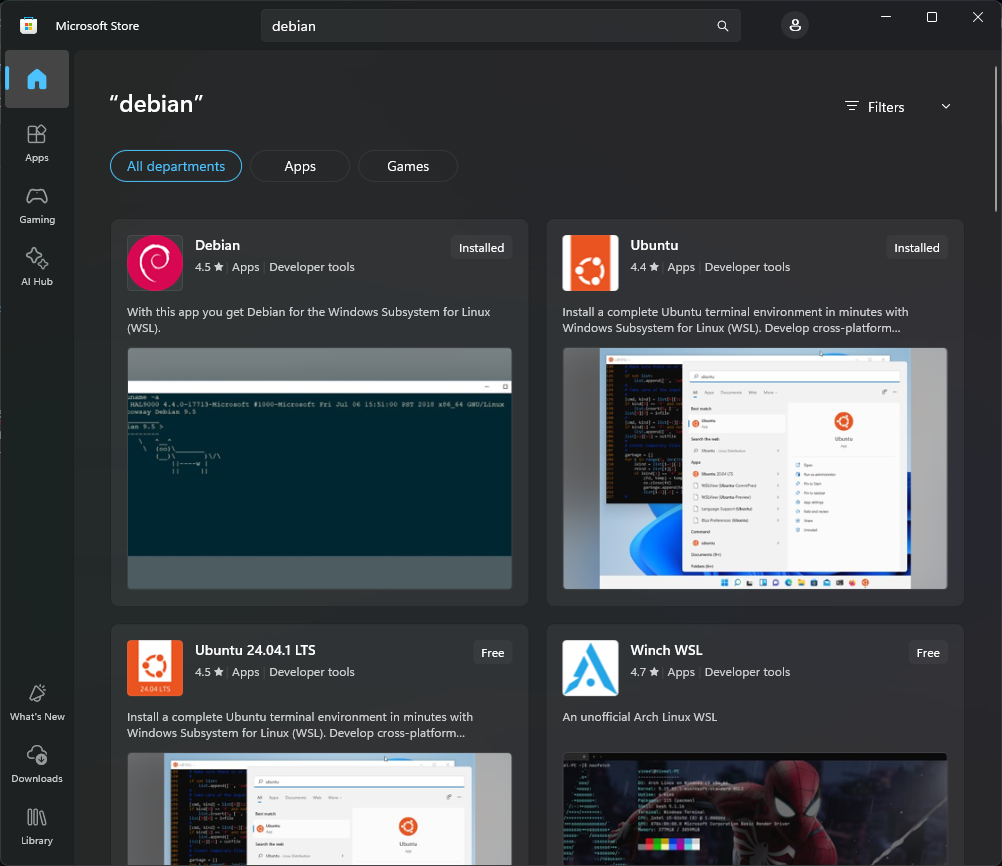
Task: Select the Games filter chip
Action: [408, 167]
